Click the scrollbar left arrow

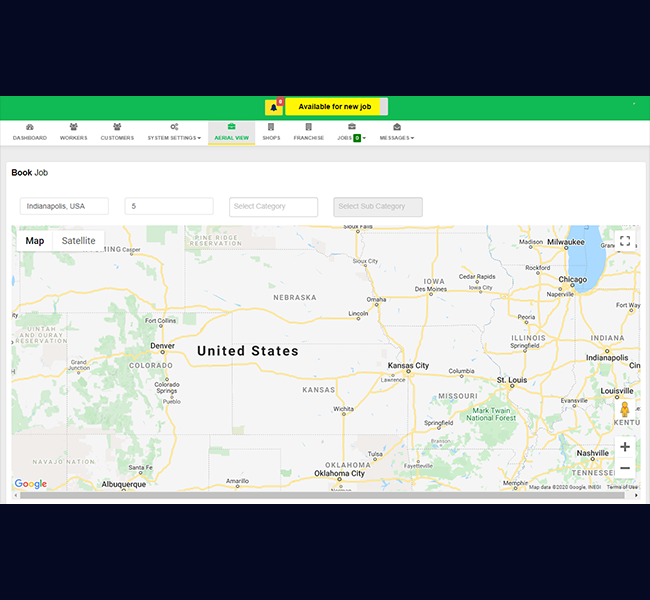(16, 496)
